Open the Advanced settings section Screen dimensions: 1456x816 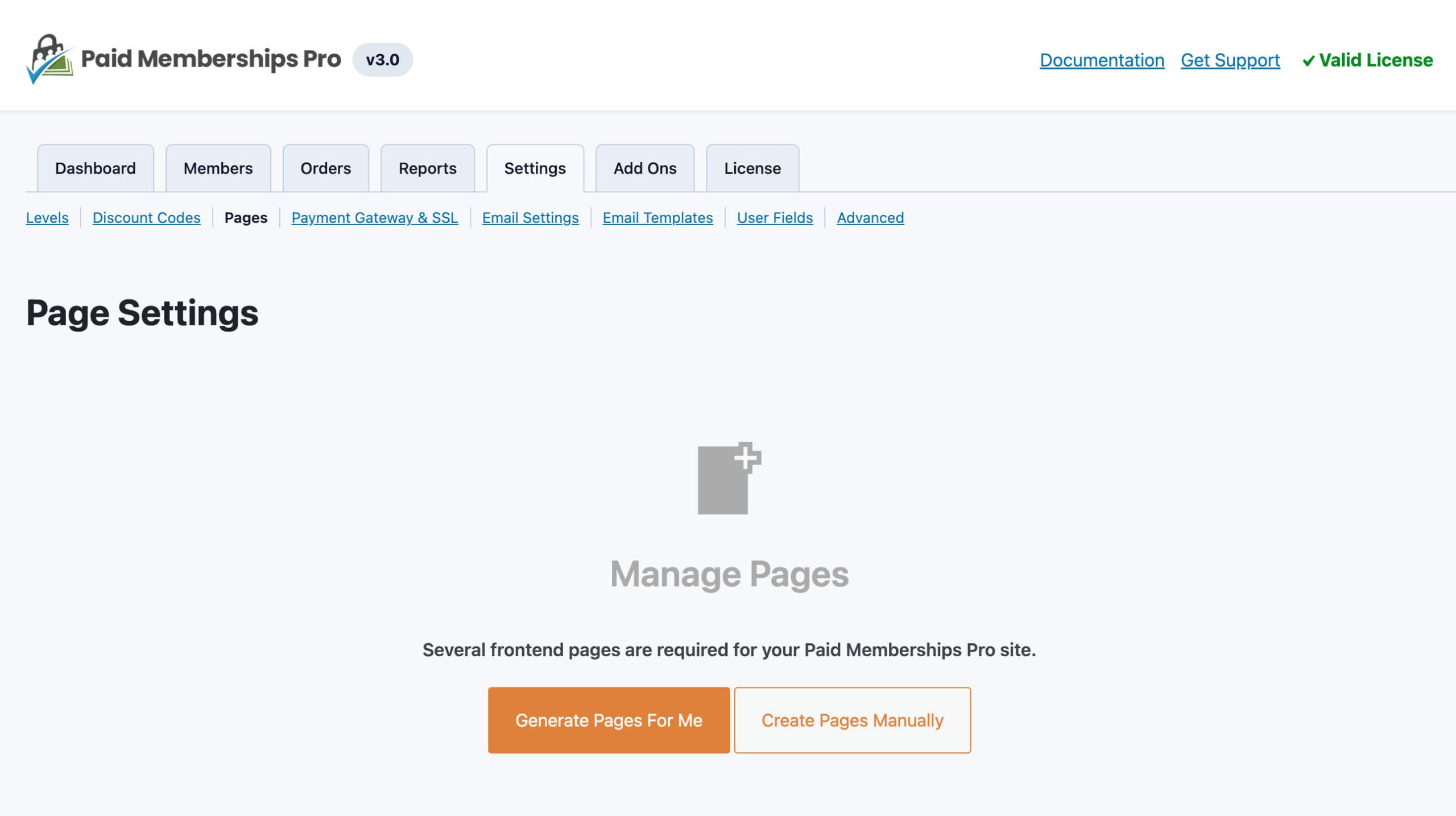(870, 218)
